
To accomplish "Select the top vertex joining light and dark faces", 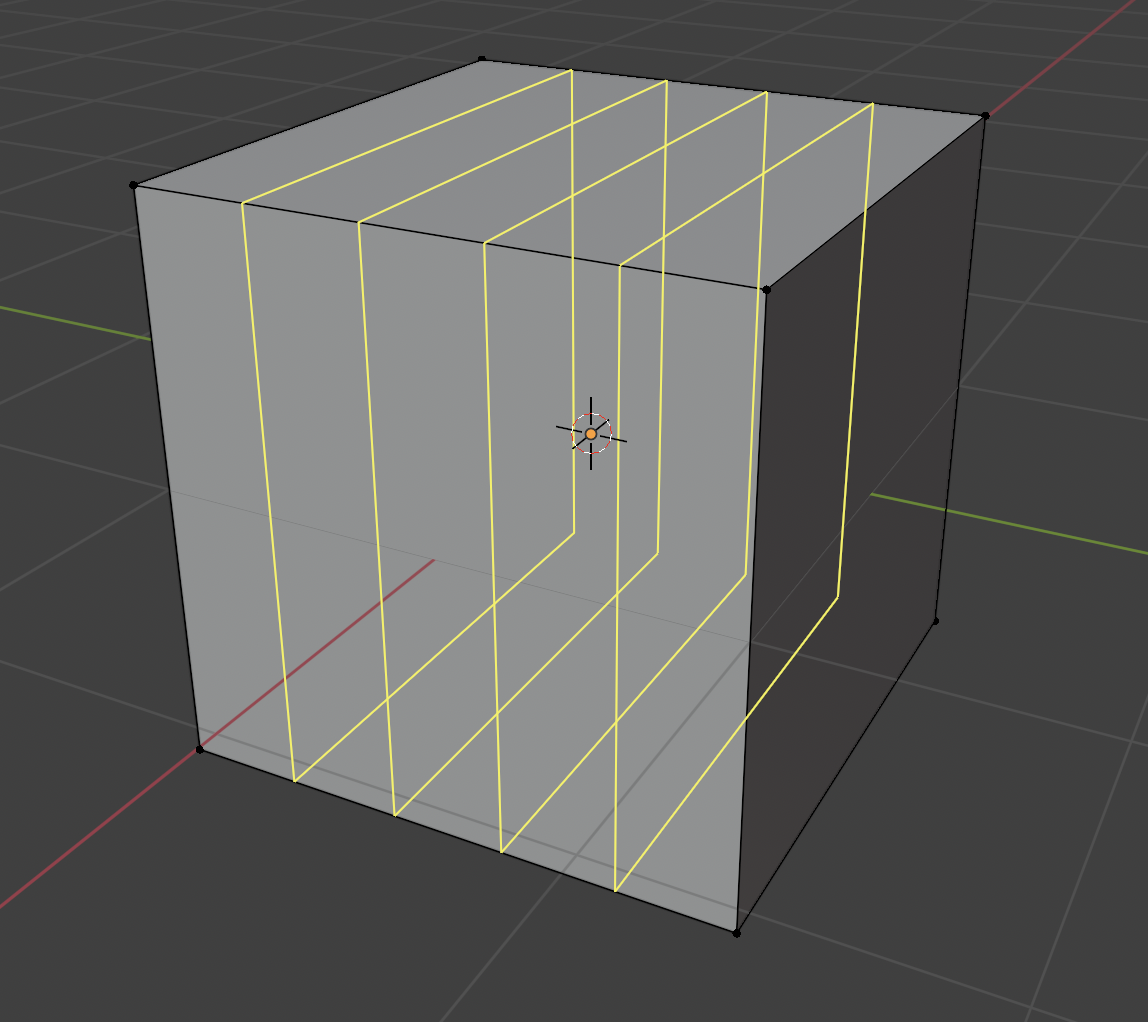I will point(766,290).
